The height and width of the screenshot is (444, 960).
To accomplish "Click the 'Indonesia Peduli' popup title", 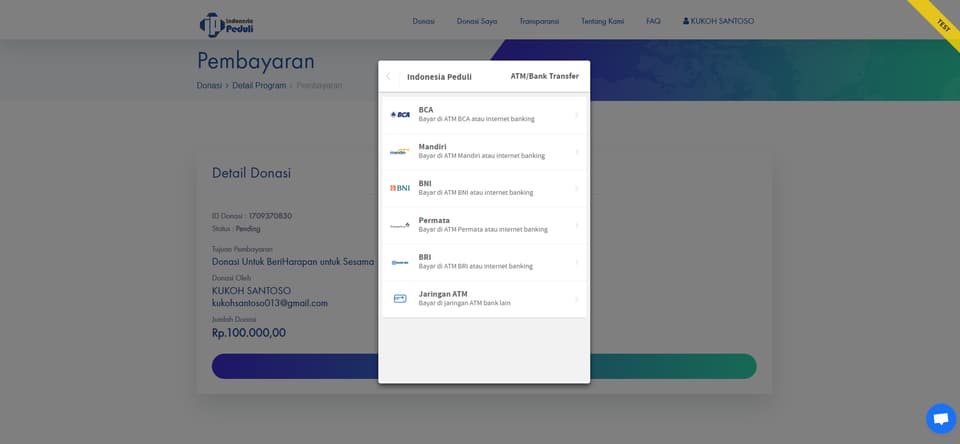I will [440, 77].
